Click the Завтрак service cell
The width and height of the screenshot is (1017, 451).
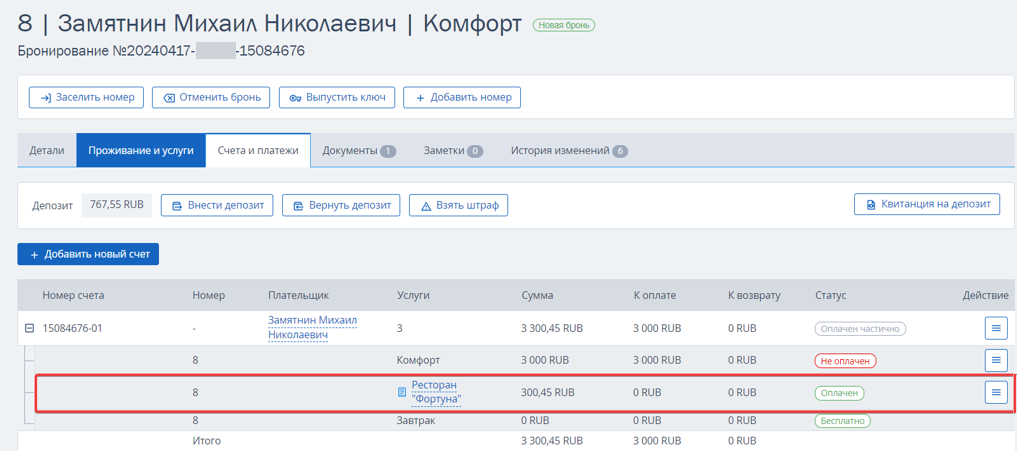click(414, 421)
